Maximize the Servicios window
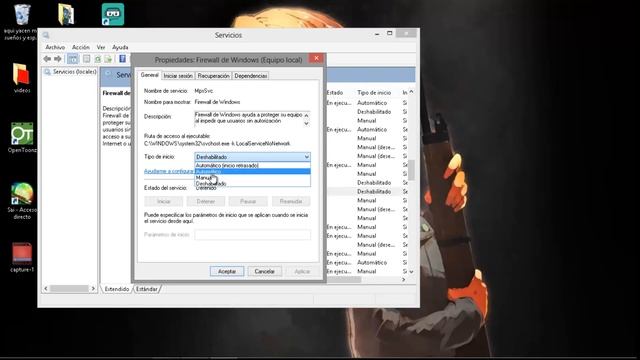This screenshot has width=640, height=360. (390, 33)
